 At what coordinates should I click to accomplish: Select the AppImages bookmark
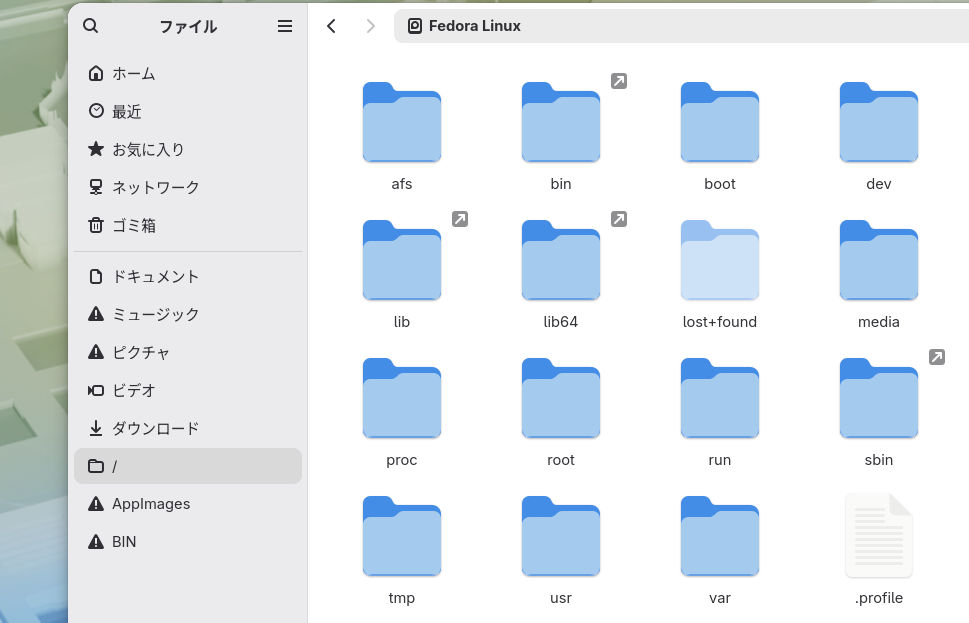click(188, 504)
